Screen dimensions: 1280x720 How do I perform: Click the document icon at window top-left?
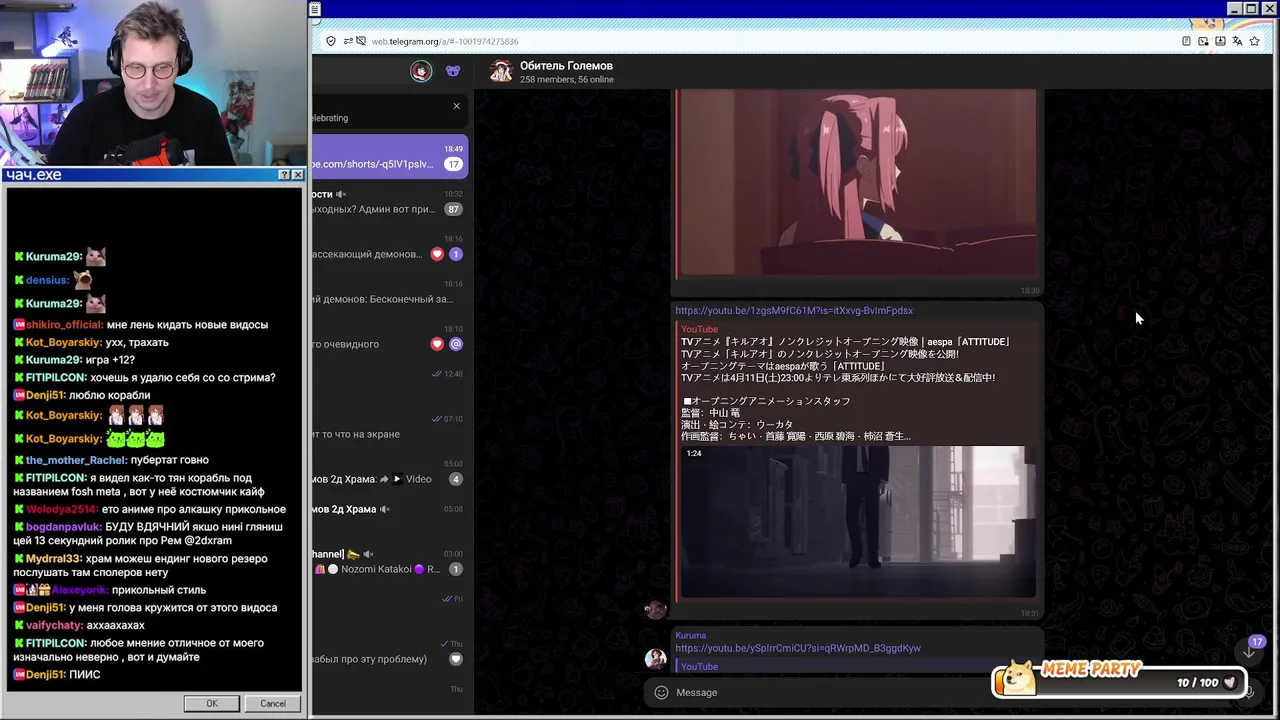coord(315,10)
